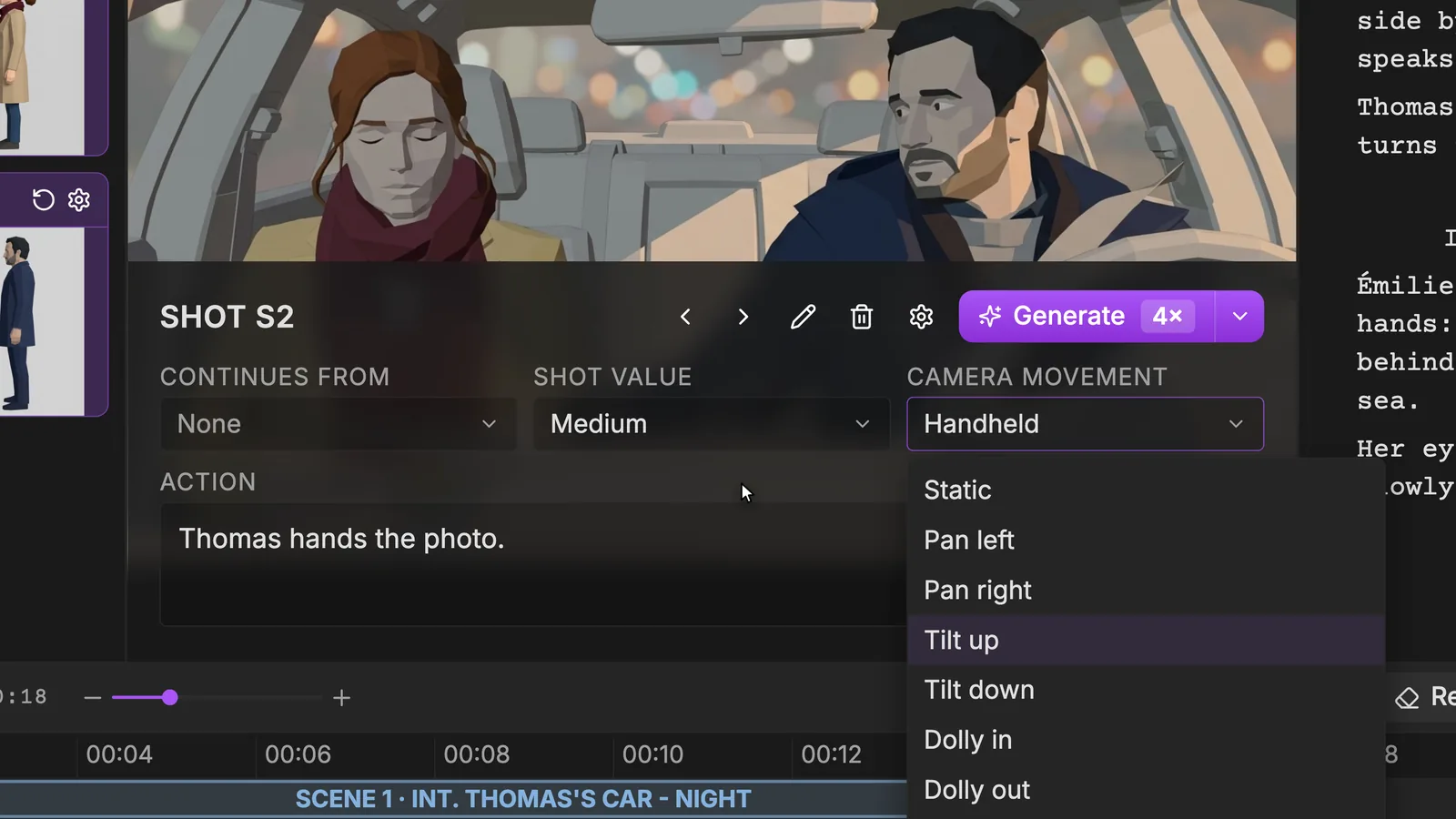Open the Continues From dropdown
The width and height of the screenshot is (1456, 819).
point(339,424)
